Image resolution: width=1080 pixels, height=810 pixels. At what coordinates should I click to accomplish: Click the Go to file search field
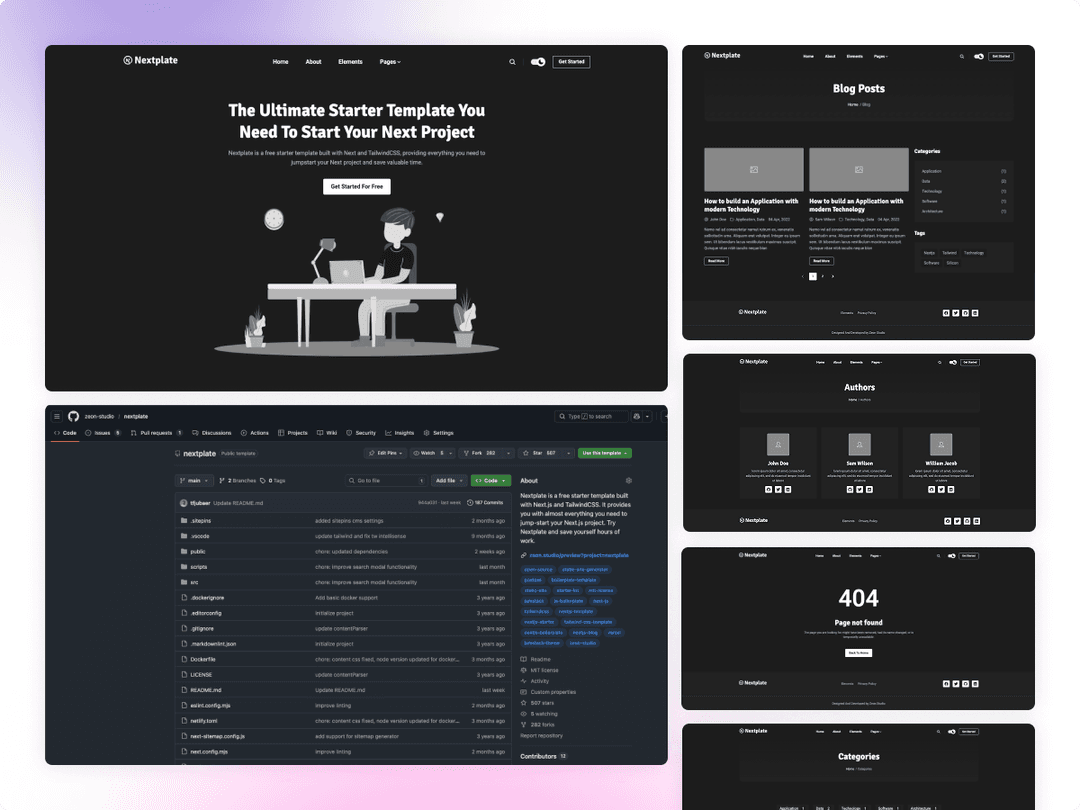385,481
